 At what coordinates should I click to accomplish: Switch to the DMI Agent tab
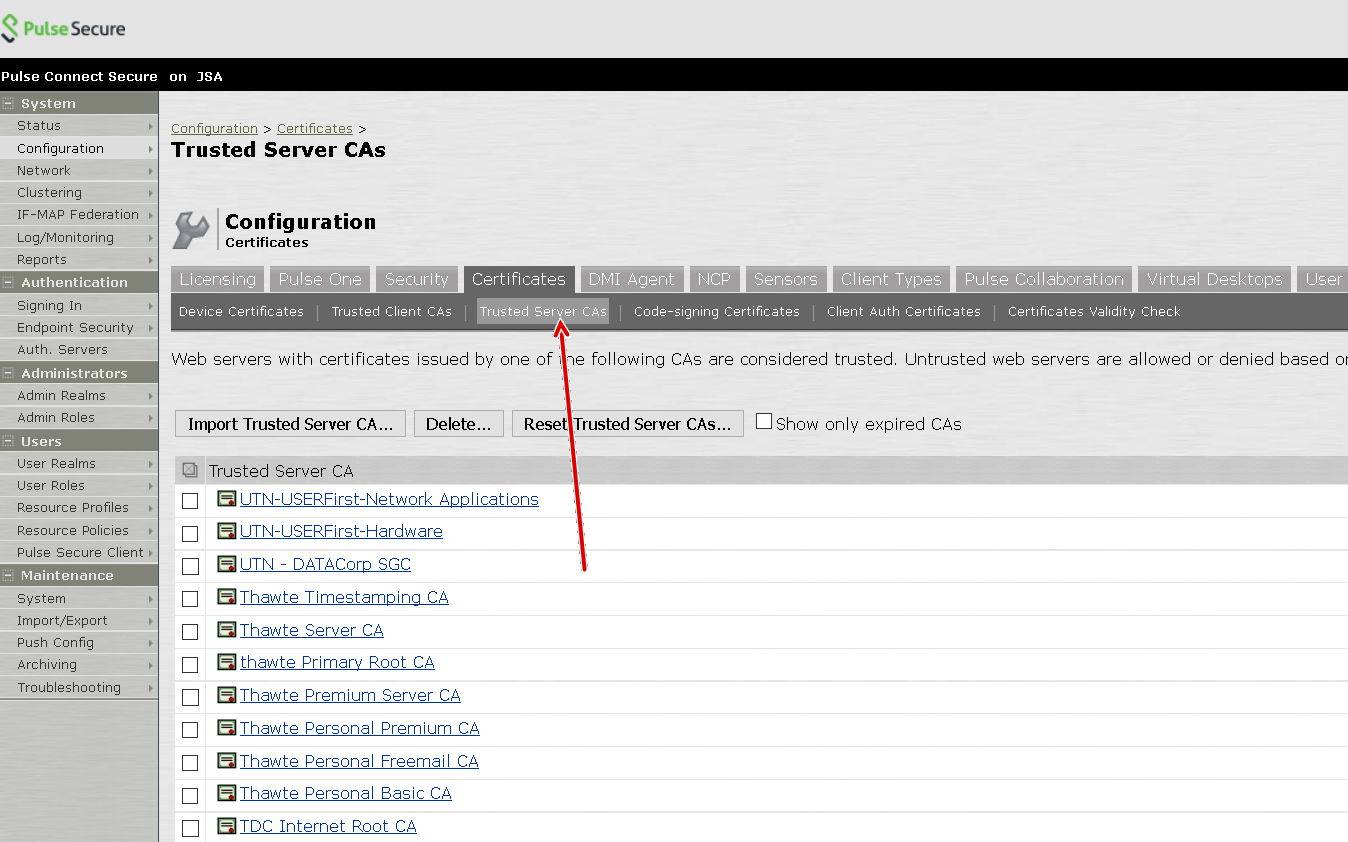631,279
